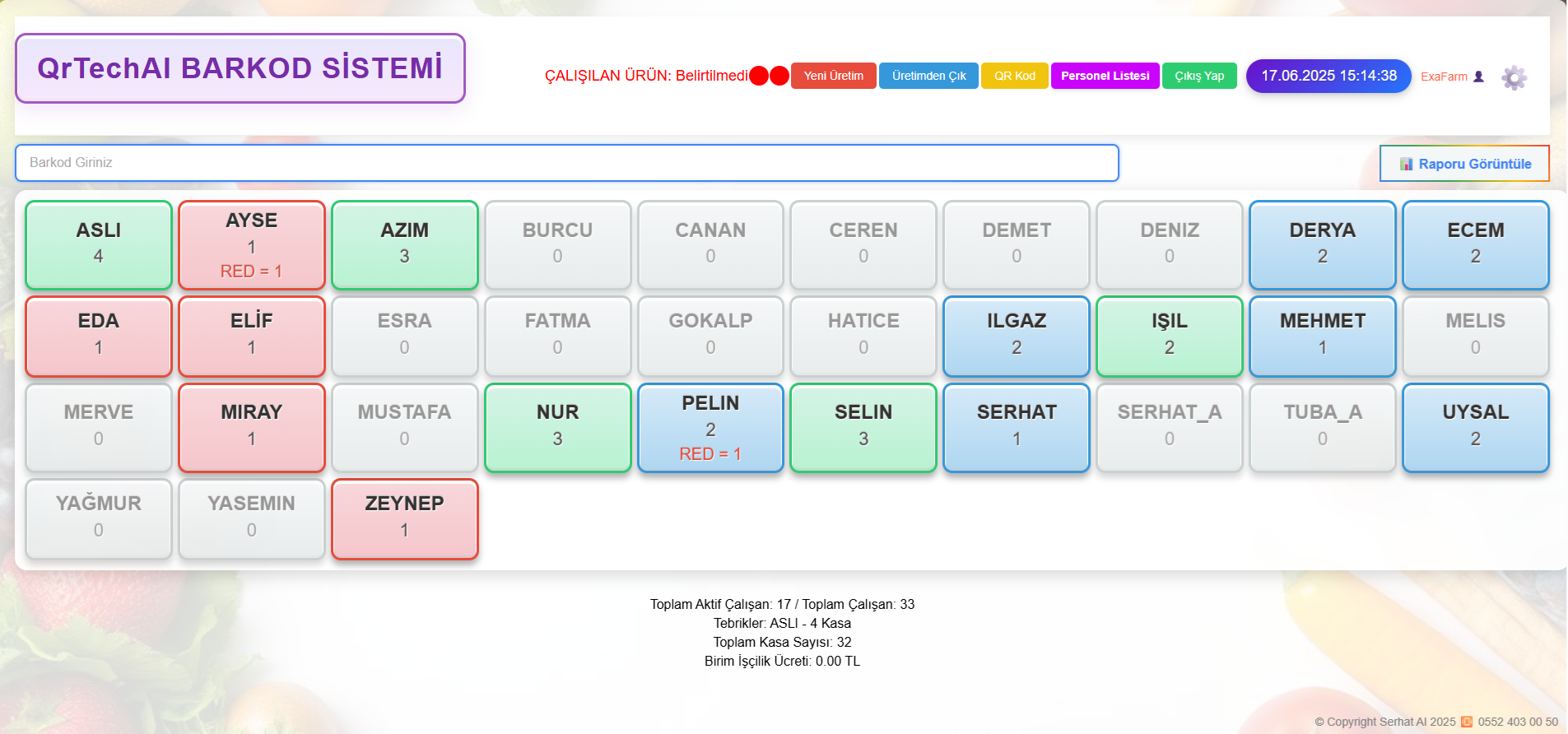
Task: Click the orange phone icon in footer
Action: pos(1467,722)
